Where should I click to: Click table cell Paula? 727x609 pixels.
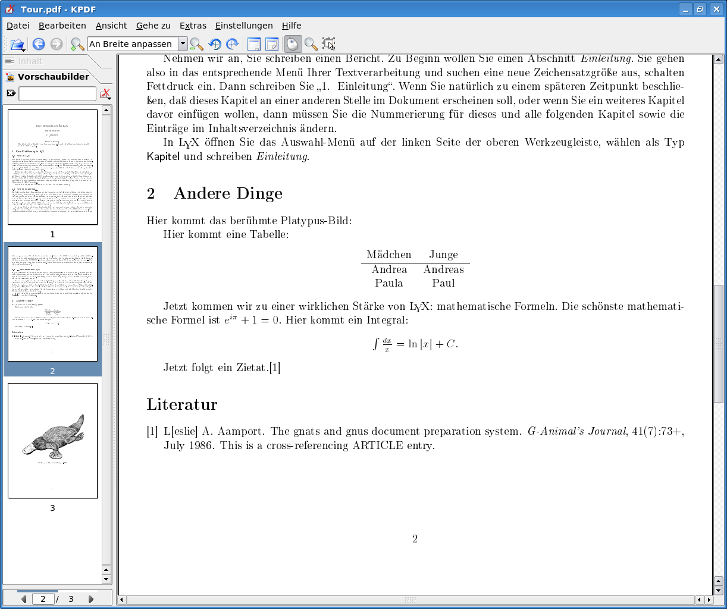389,283
